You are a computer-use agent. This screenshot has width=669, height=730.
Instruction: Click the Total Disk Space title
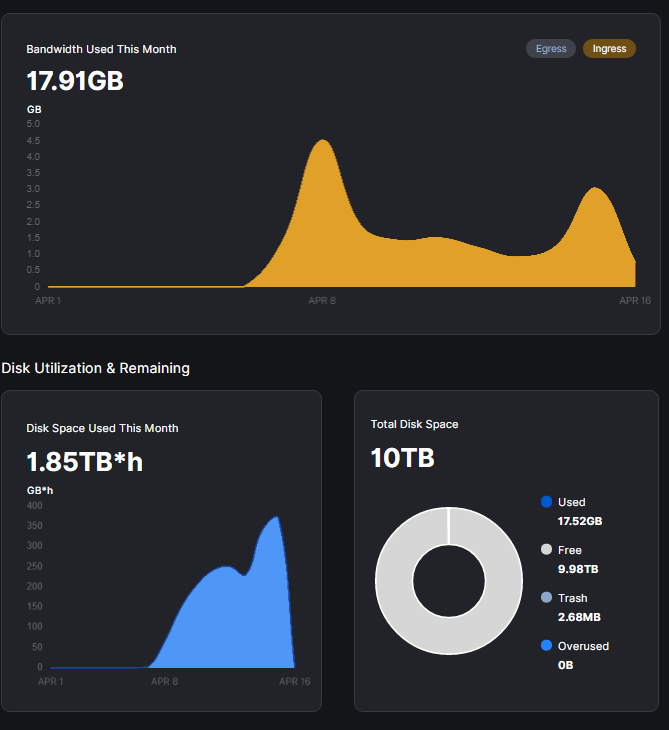click(x=414, y=424)
